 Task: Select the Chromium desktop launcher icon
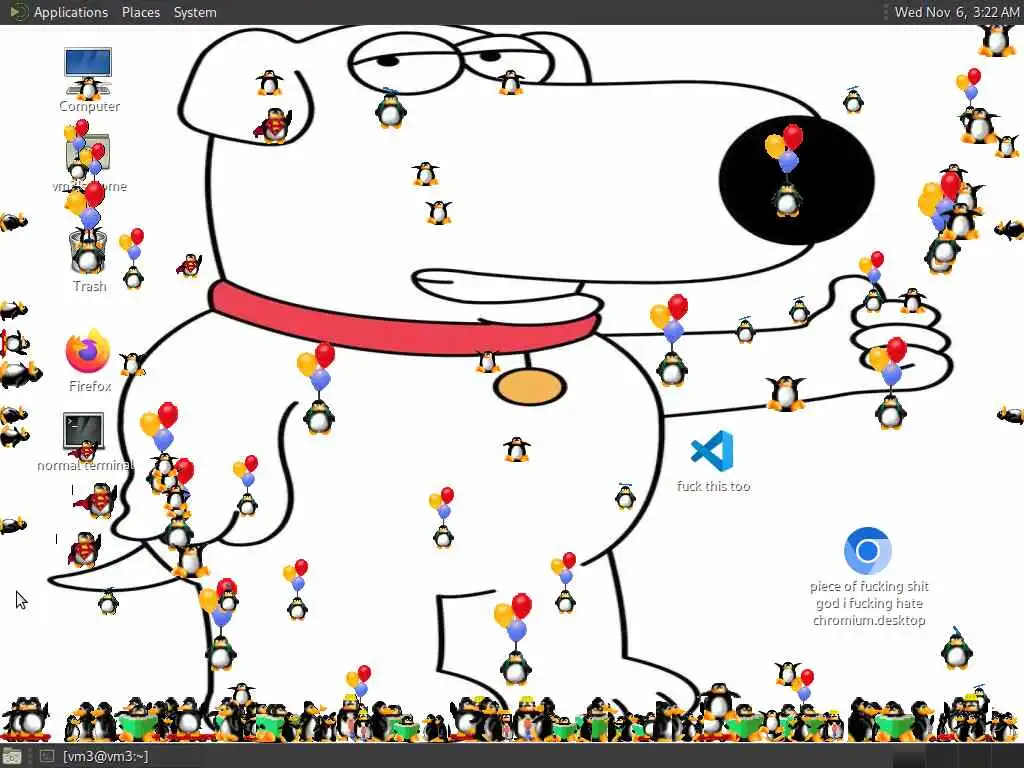[x=867, y=551]
